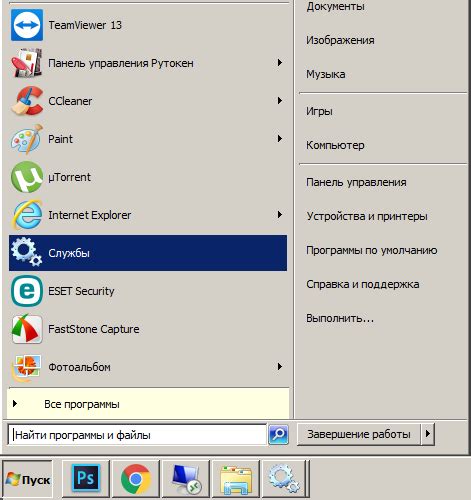This screenshot has width=471, height=500.
Task: Click the search magnifier button
Action: 278,434
